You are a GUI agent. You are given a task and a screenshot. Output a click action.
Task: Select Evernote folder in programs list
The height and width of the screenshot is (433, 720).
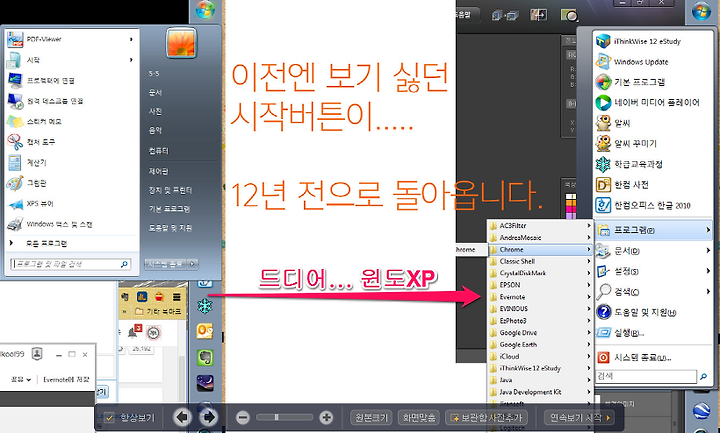[x=540, y=297]
